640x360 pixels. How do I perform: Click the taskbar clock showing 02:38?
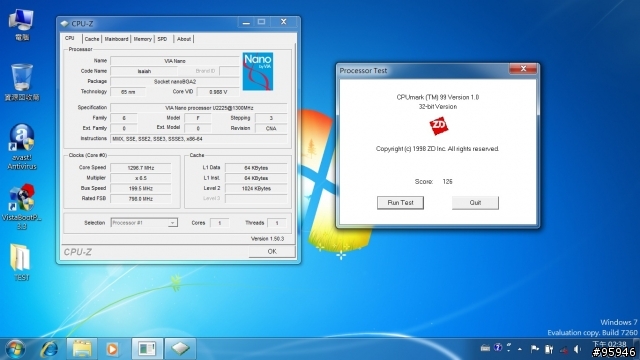[609, 344]
